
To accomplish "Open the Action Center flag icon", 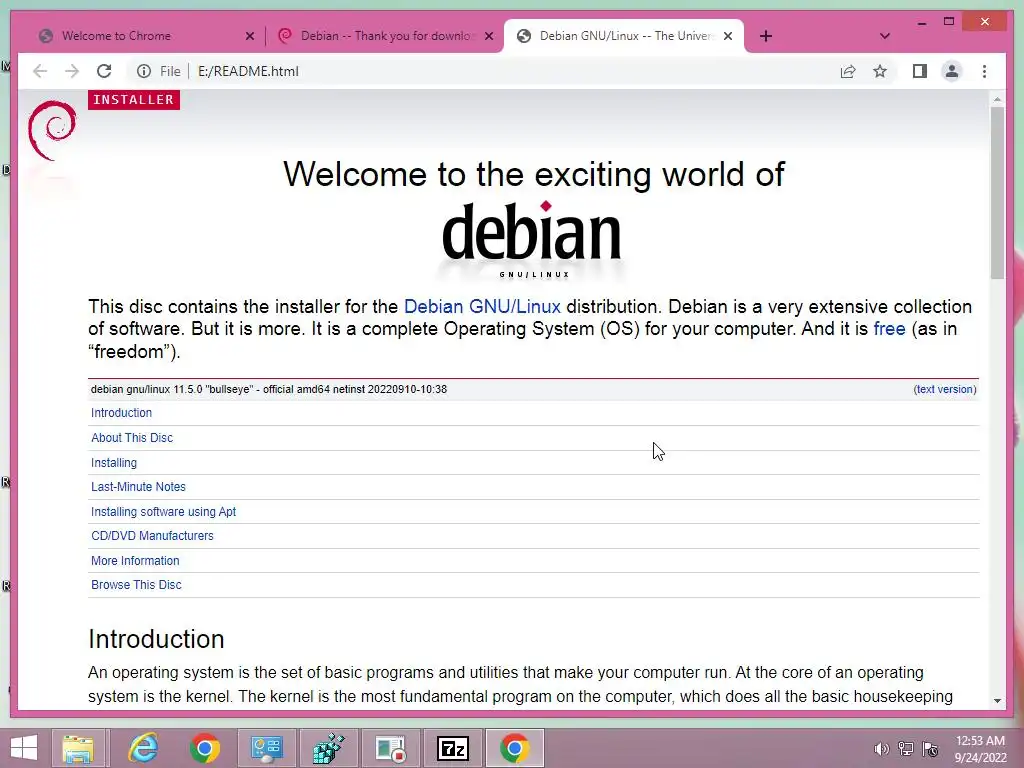I will tap(931, 749).
